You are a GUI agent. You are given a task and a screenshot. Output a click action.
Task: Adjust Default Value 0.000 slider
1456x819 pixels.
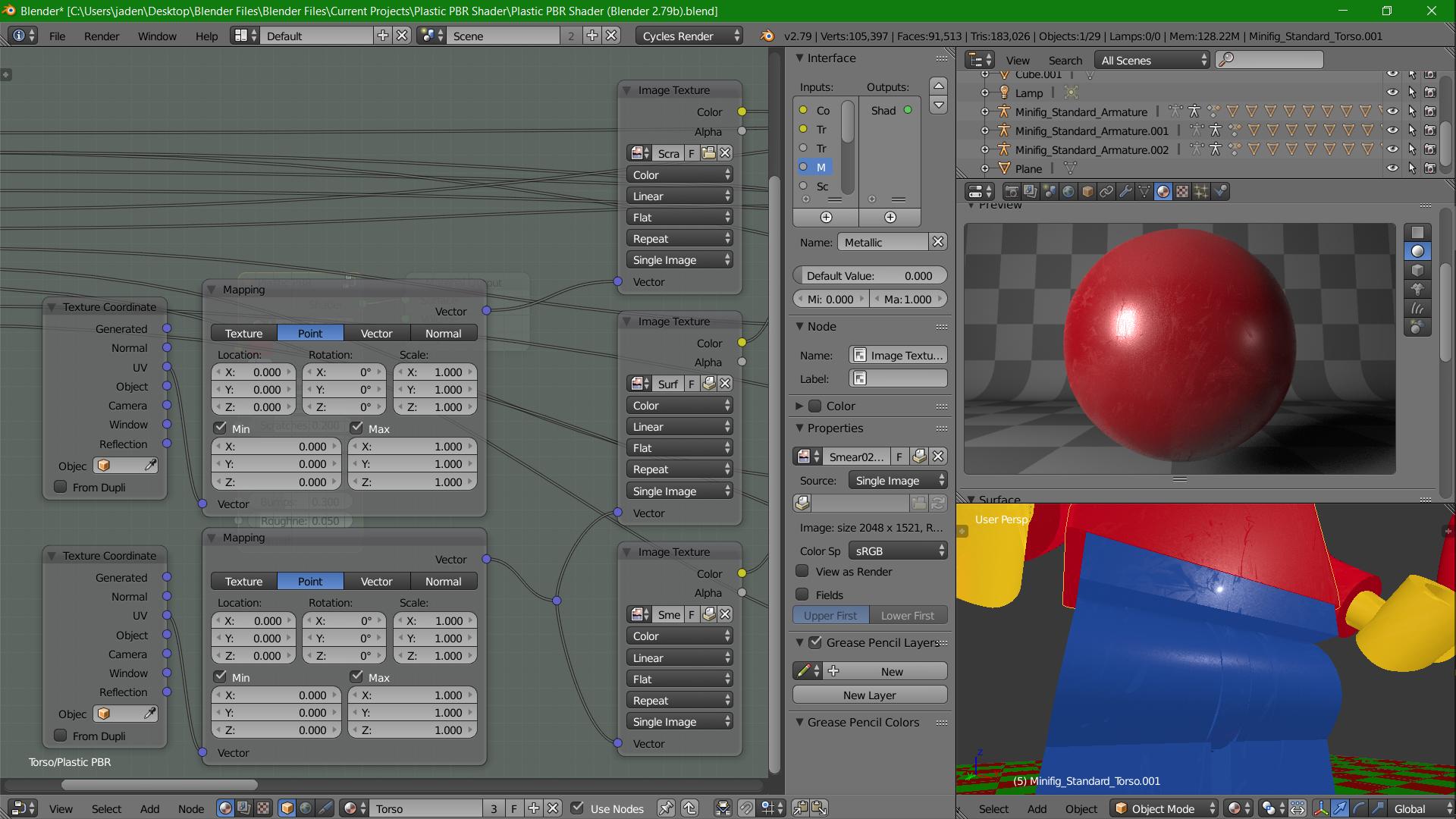click(870, 275)
